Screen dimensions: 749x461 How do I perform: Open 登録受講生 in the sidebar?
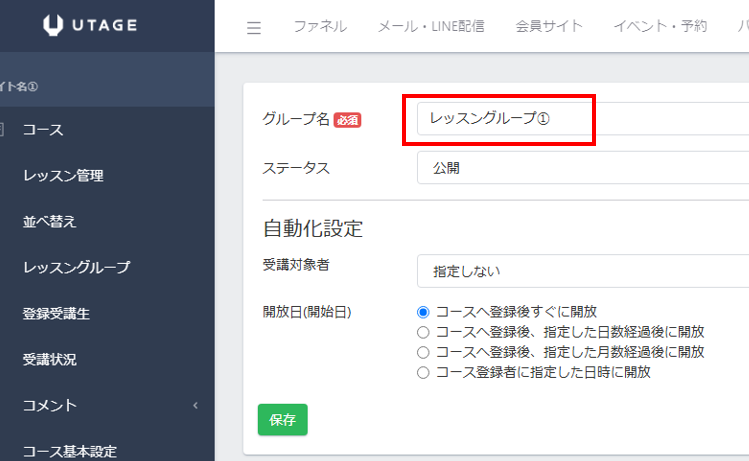tap(56, 314)
